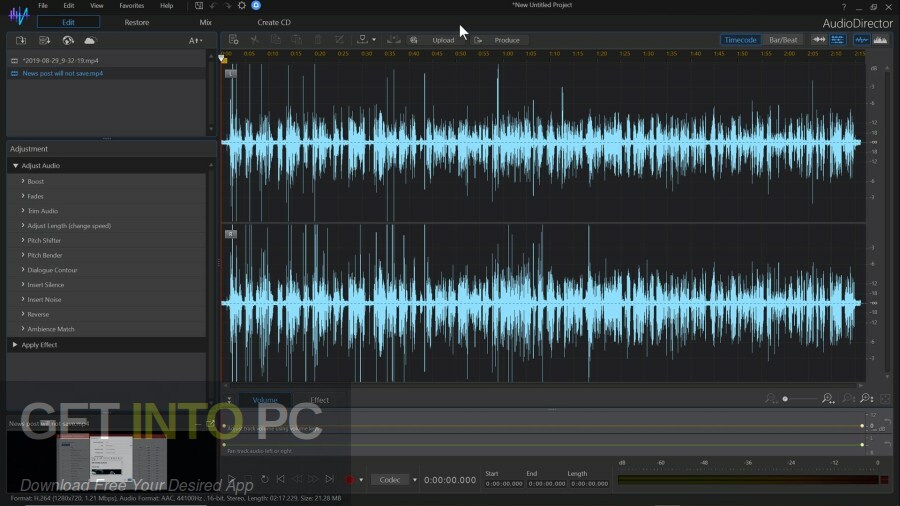Toggle the snap arrows waveform icon
The width and height of the screenshot is (900, 506).
coord(818,40)
